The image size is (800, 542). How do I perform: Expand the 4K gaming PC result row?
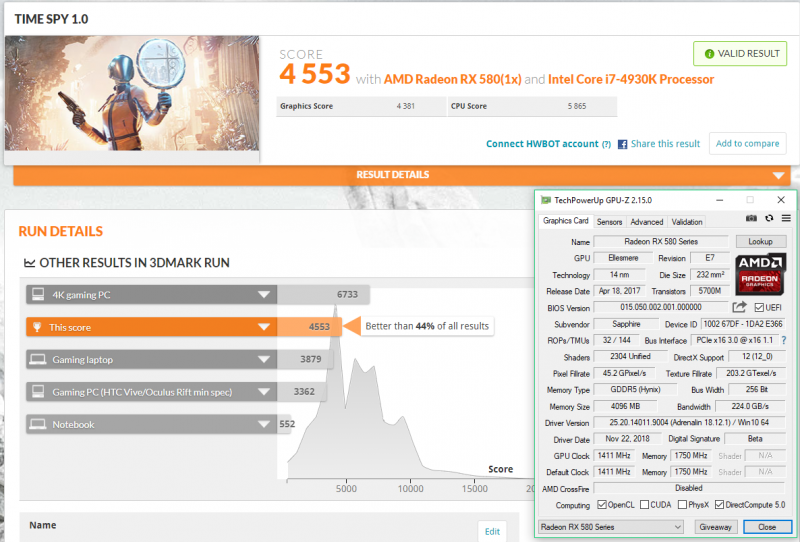click(x=264, y=294)
